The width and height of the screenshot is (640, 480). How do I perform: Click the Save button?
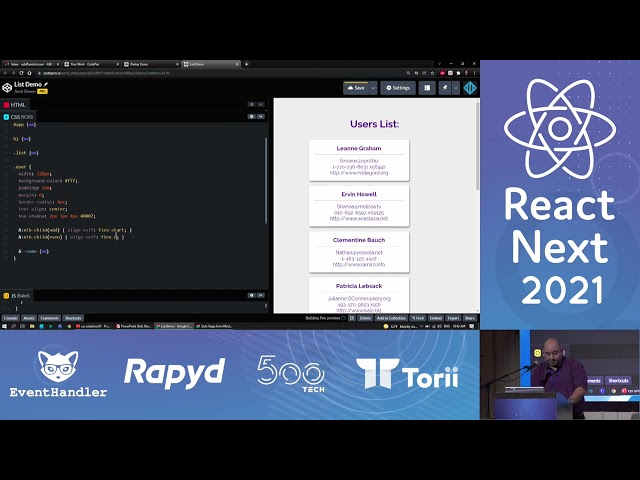356,88
